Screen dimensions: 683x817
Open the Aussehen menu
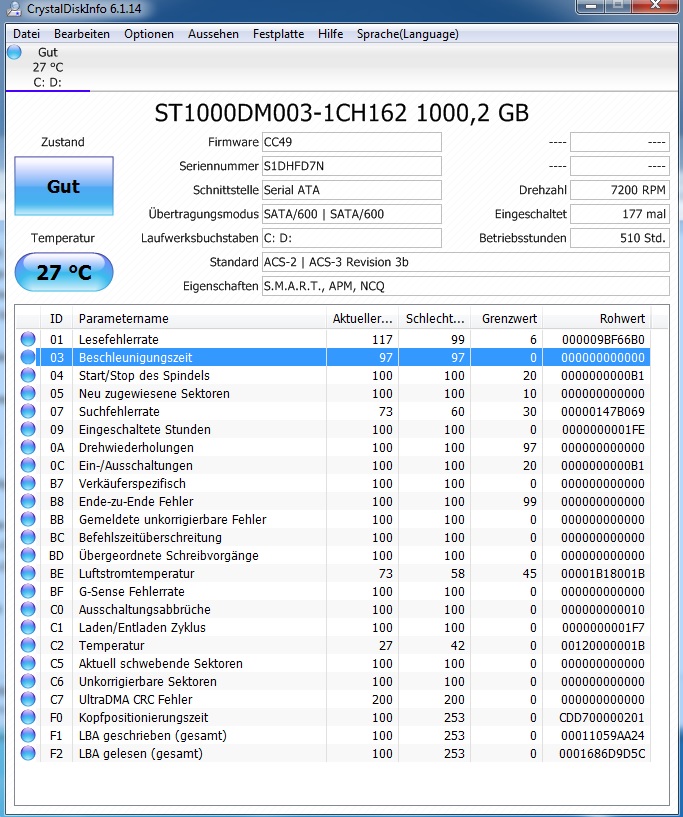click(213, 34)
